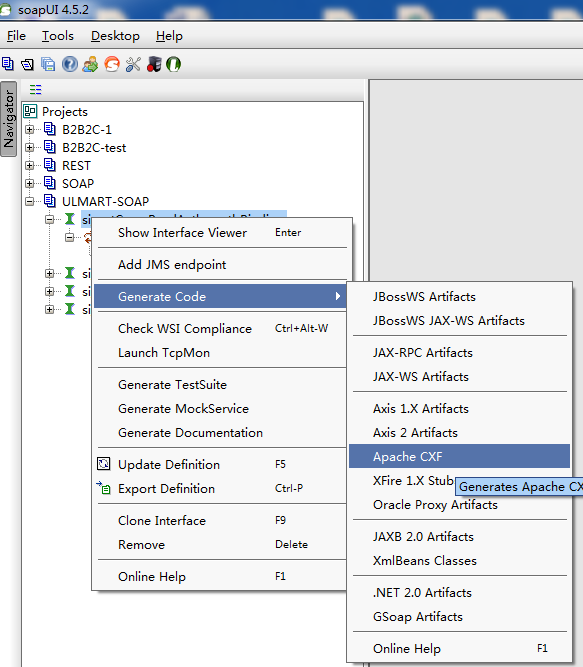Expand the B2B2C-test project node
The width and height of the screenshot is (583, 667).
(x=29, y=148)
